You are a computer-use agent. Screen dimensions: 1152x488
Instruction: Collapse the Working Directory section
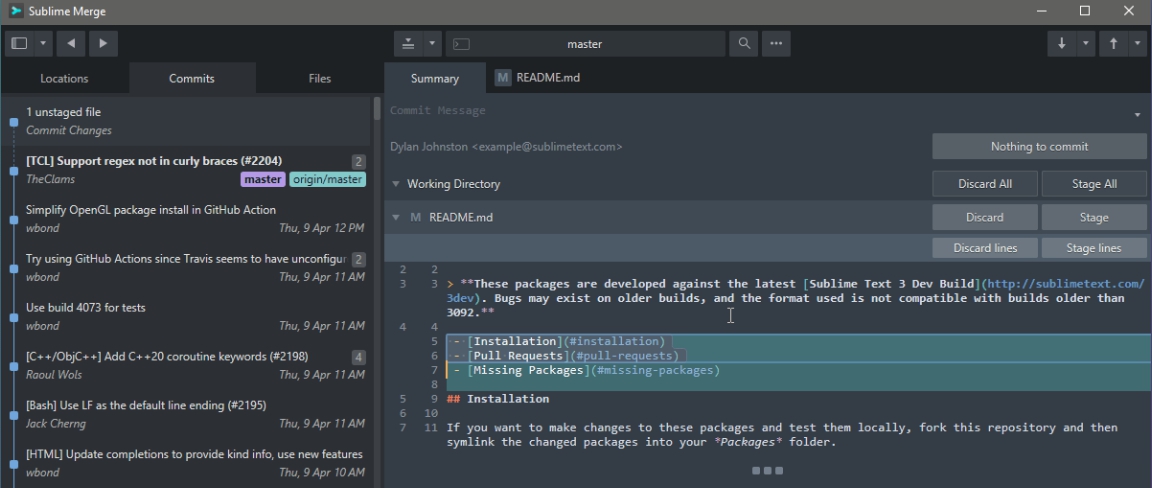(396, 184)
